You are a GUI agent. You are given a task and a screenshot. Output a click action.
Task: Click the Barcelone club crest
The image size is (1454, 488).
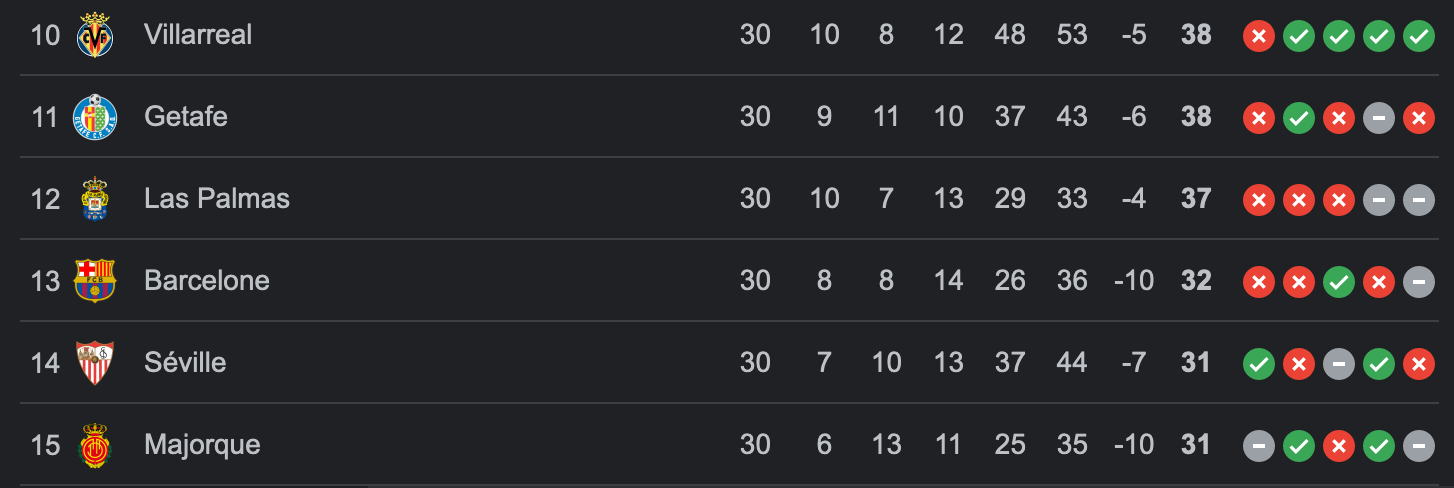pyautogui.click(x=95, y=281)
